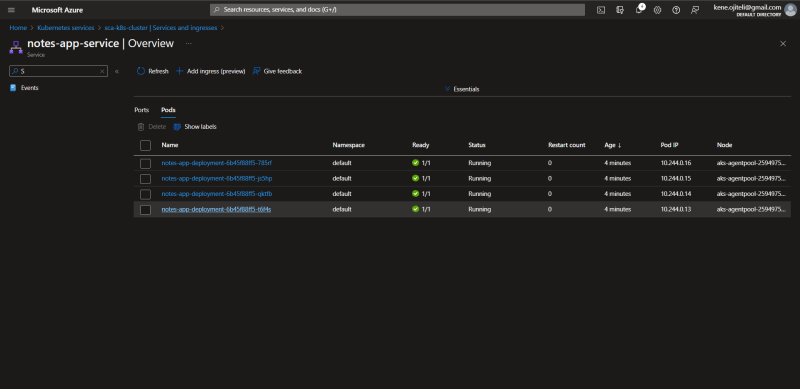
Task: Close the service blade with the X
Action: [x=783, y=44]
